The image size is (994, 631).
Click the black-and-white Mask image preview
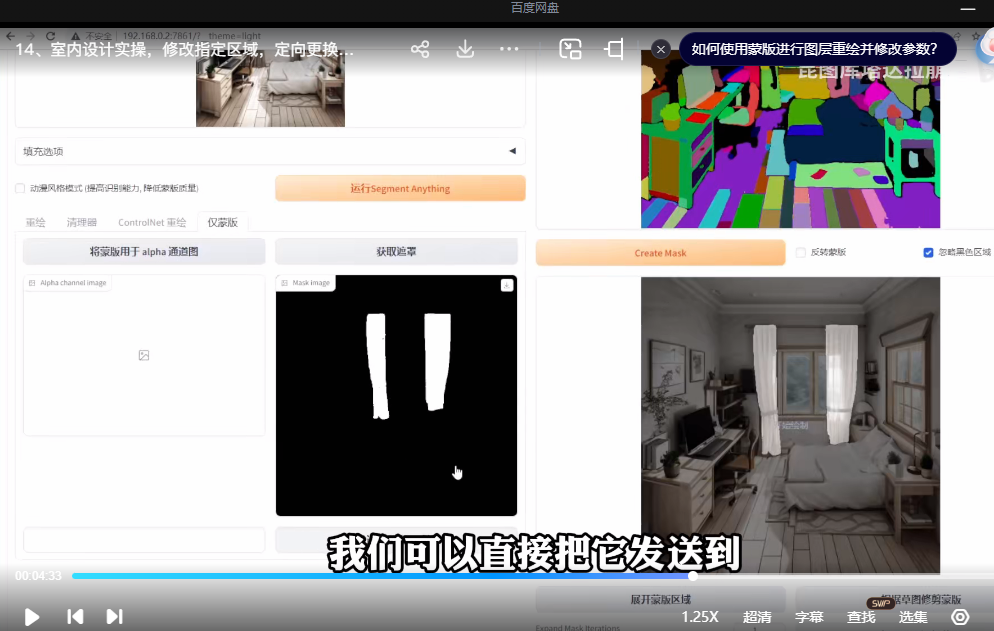tap(396, 395)
